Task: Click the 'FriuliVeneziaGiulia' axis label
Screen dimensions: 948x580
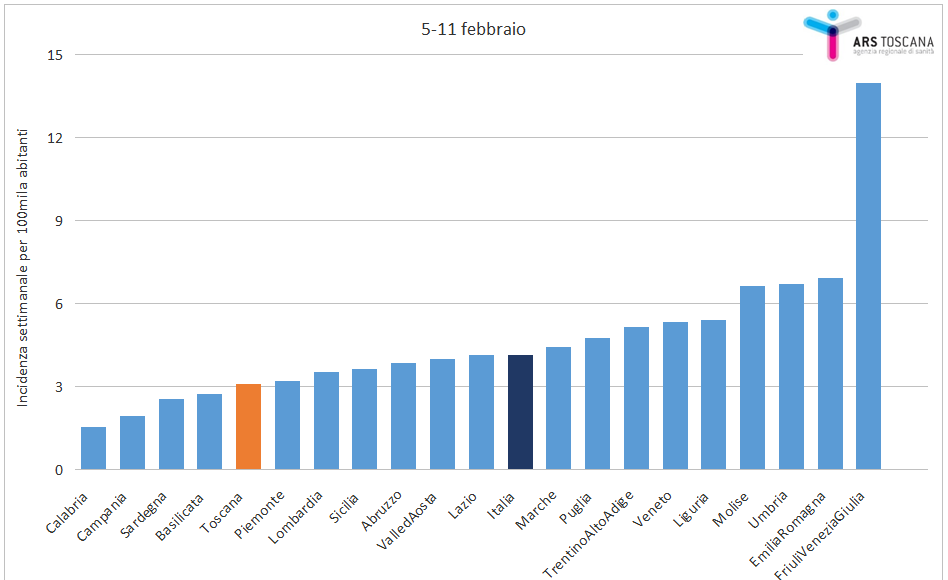Action: pyautogui.click(x=819, y=535)
